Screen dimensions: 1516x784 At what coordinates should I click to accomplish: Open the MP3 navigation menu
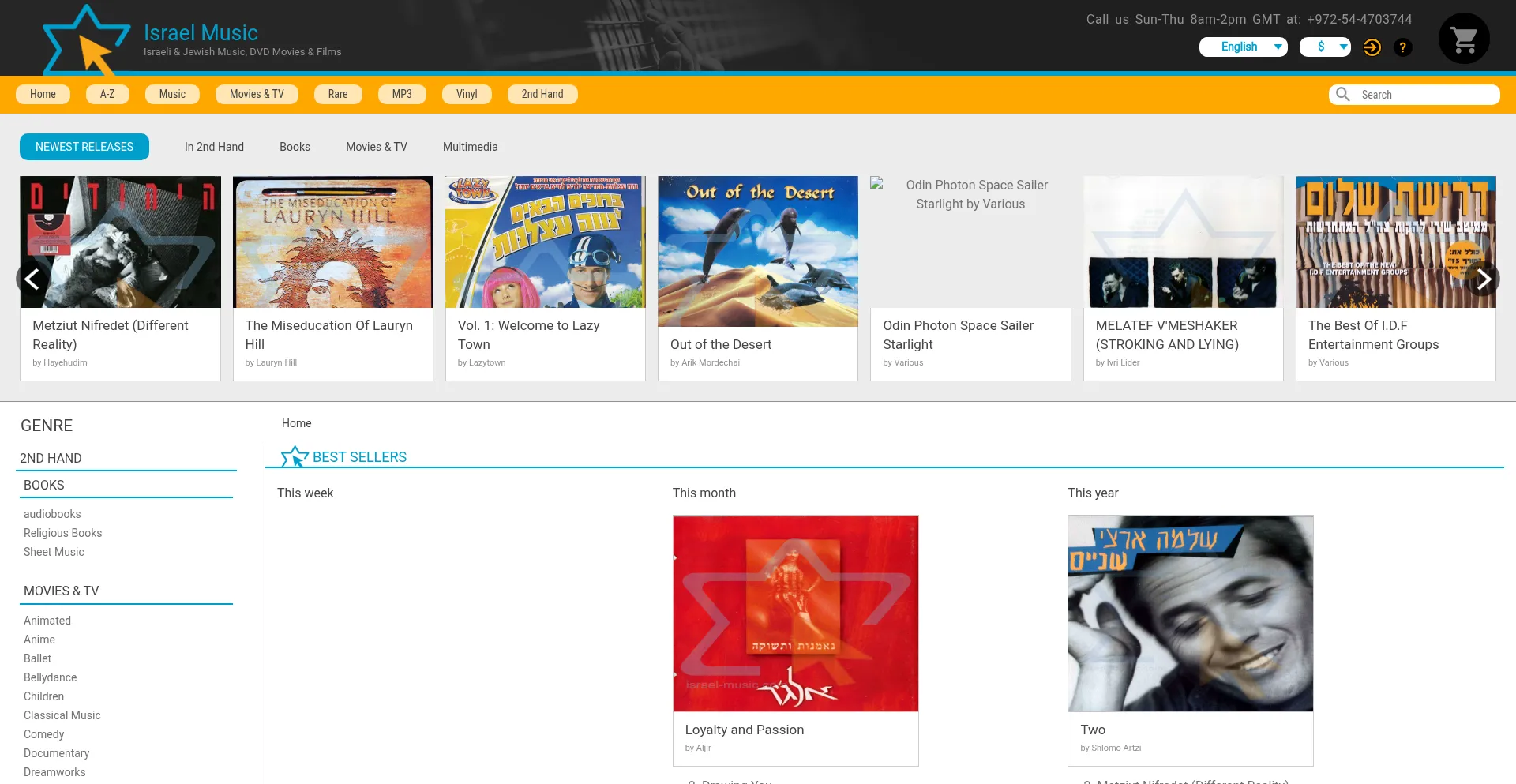point(402,94)
